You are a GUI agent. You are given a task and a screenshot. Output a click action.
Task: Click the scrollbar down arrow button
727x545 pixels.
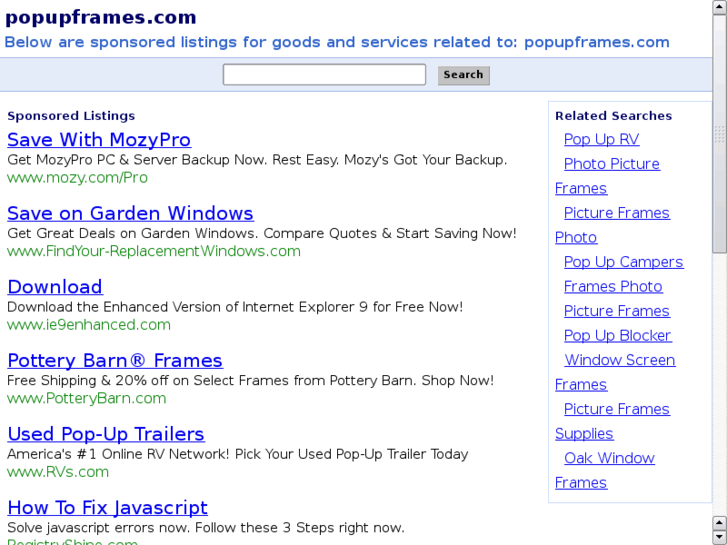719,538
